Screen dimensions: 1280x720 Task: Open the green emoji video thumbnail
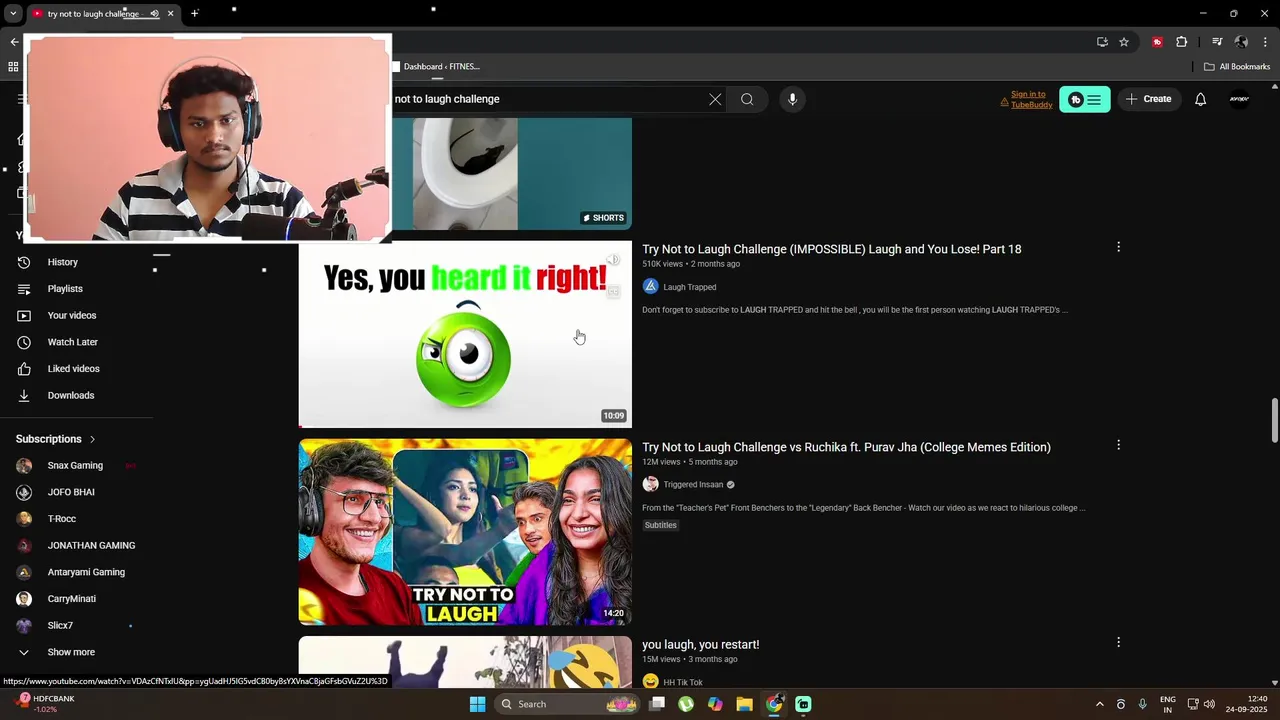465,334
